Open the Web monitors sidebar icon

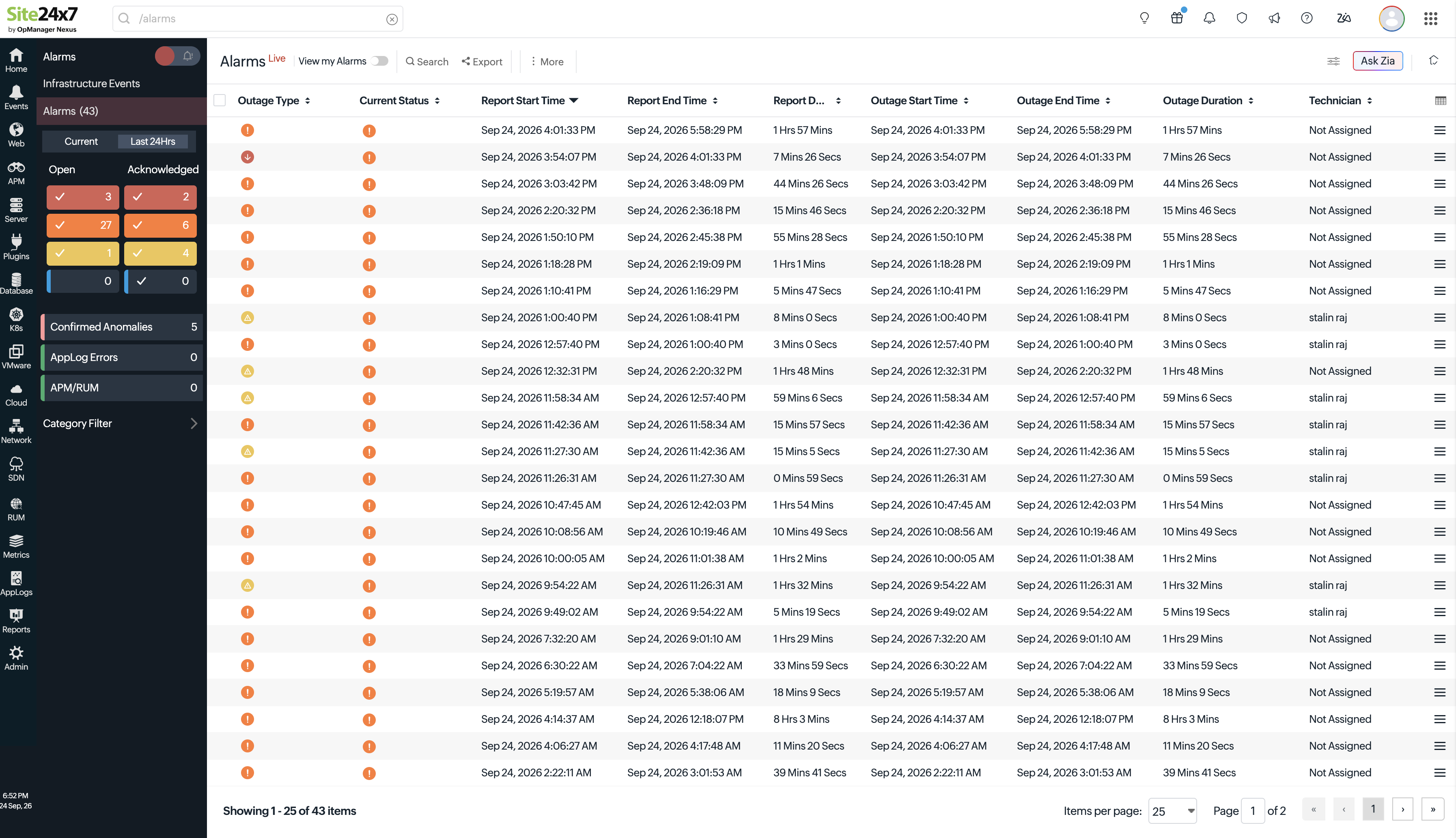(x=16, y=135)
